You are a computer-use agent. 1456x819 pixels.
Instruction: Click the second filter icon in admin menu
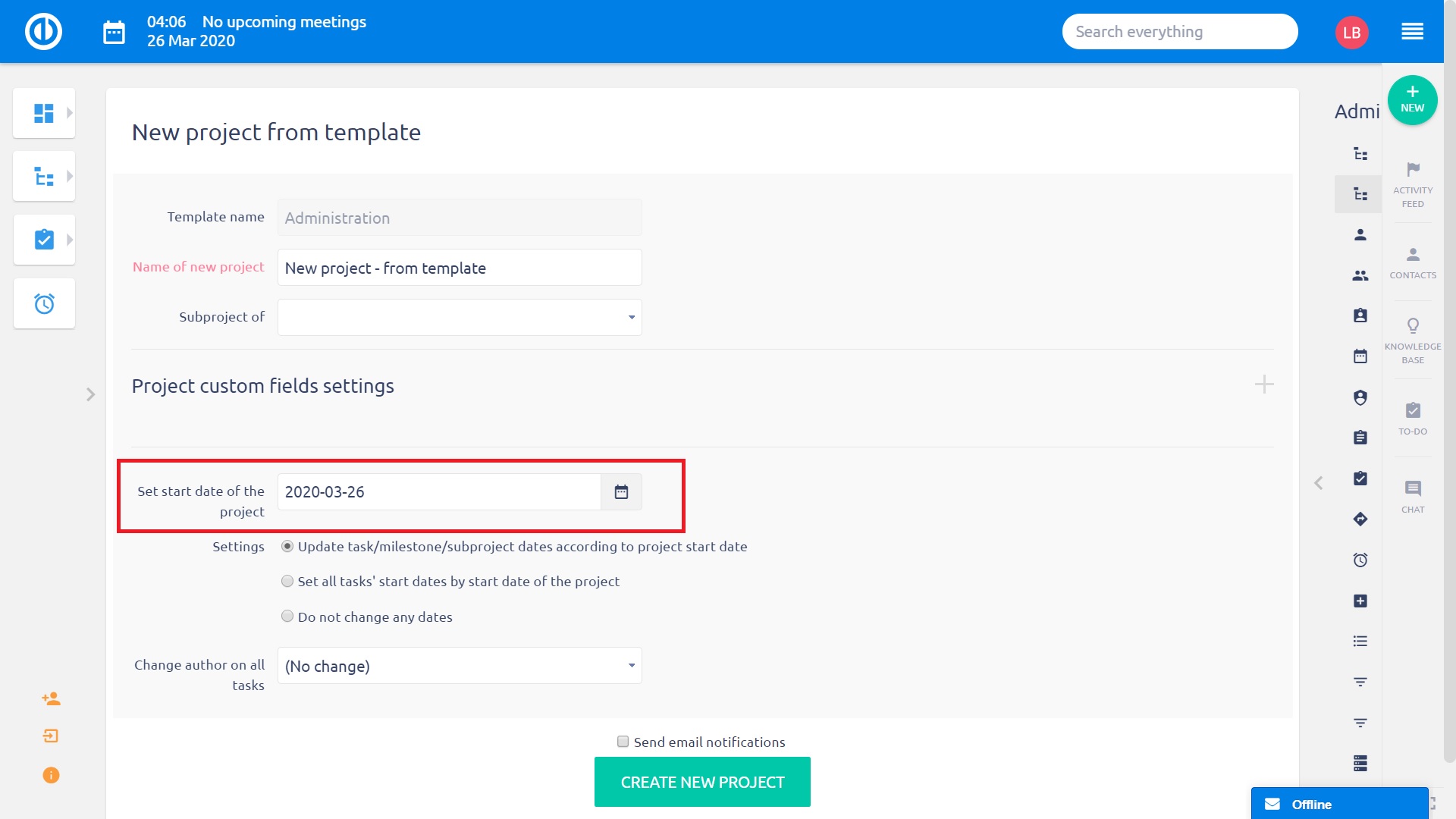point(1360,723)
